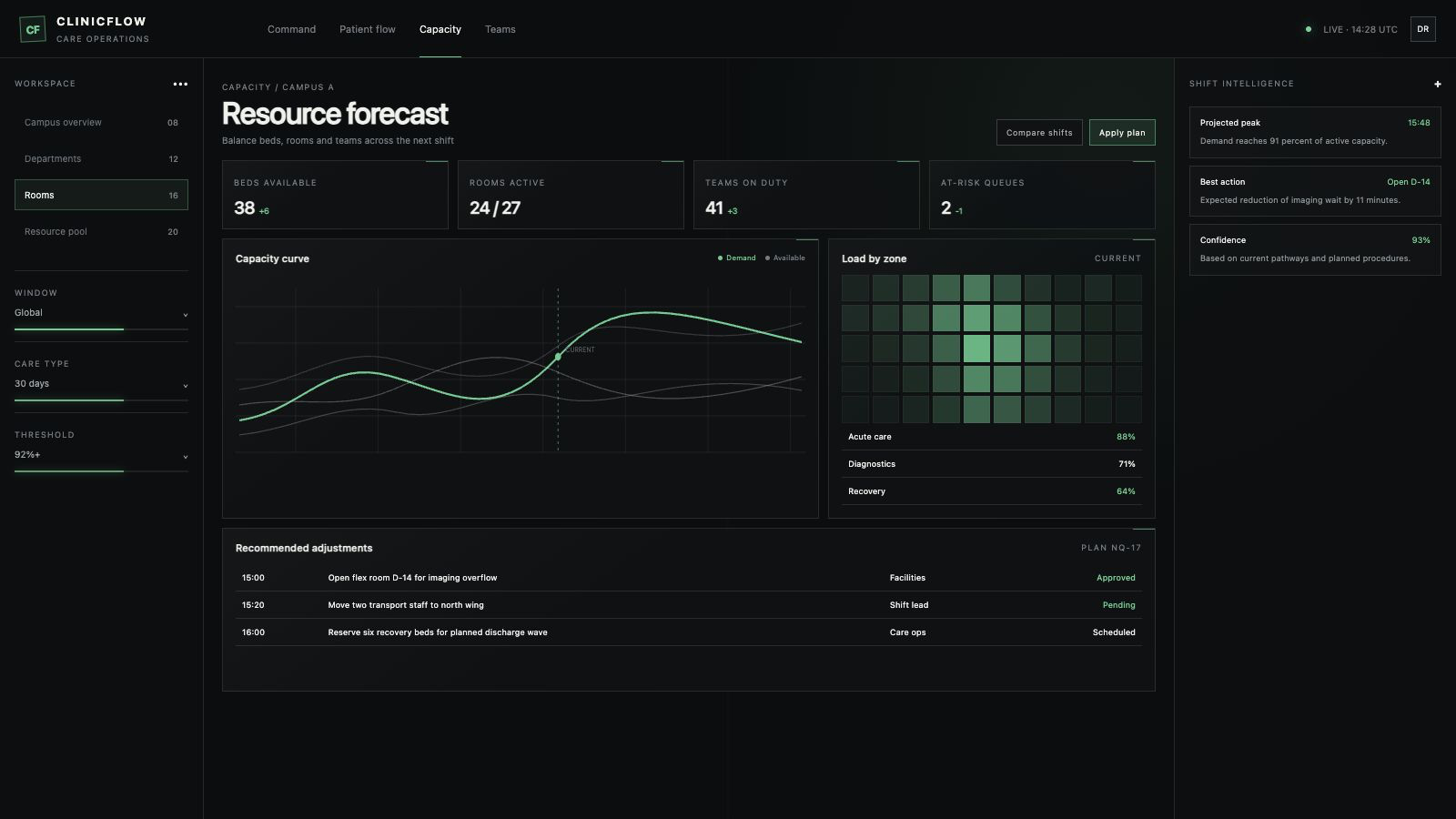Click the Rooms Active stat card

click(x=571, y=195)
